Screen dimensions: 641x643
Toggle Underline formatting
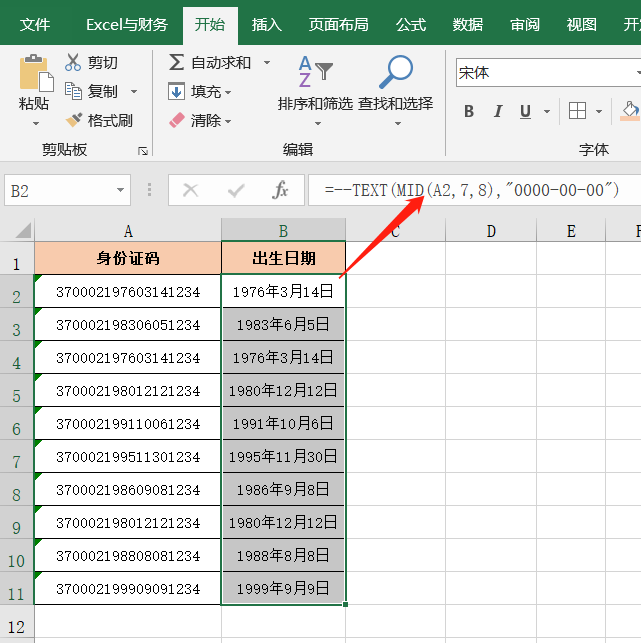click(x=525, y=111)
